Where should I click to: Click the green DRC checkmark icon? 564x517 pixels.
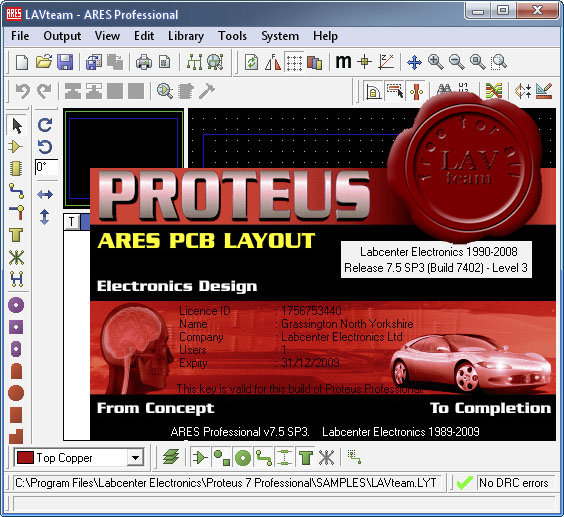click(464, 482)
